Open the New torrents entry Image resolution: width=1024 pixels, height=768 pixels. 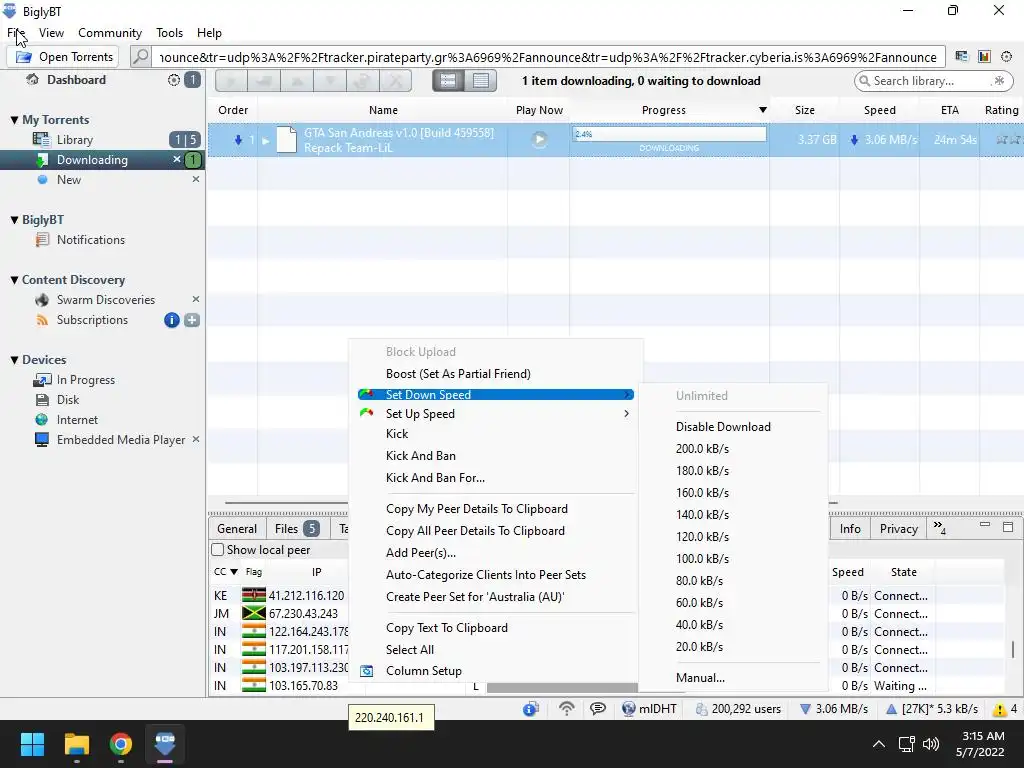69,180
